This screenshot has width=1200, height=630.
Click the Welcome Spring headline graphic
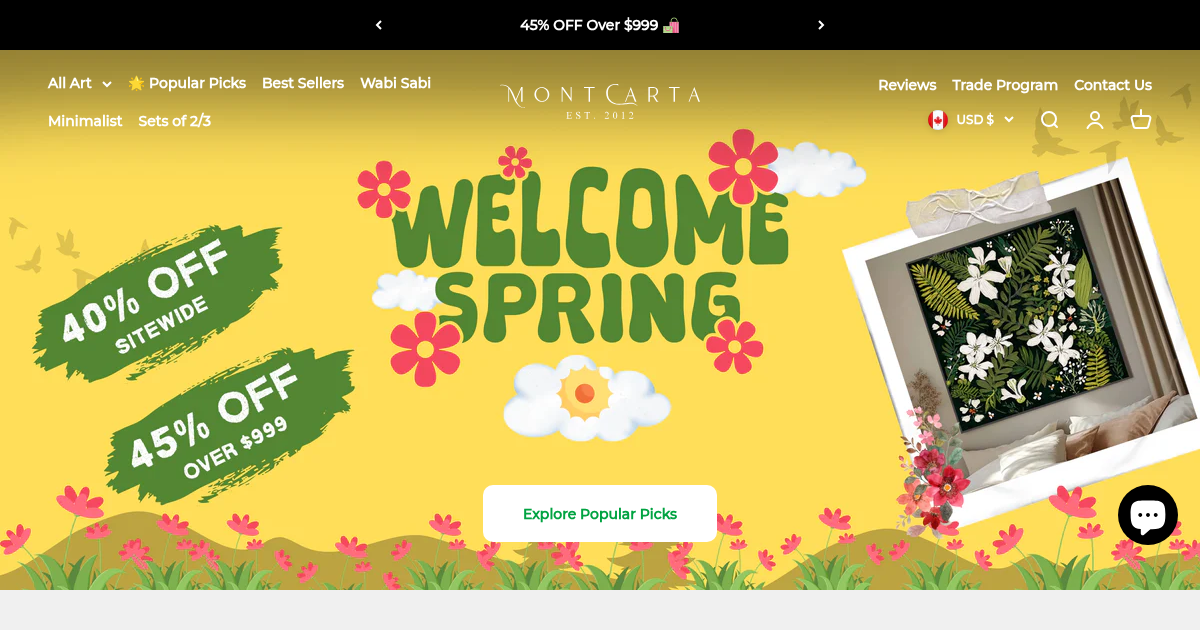tap(590, 258)
